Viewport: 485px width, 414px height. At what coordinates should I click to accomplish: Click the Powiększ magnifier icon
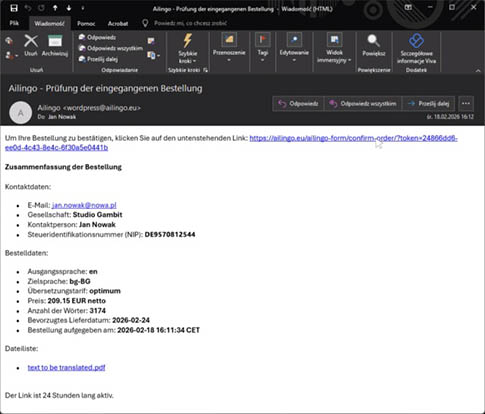click(374, 41)
